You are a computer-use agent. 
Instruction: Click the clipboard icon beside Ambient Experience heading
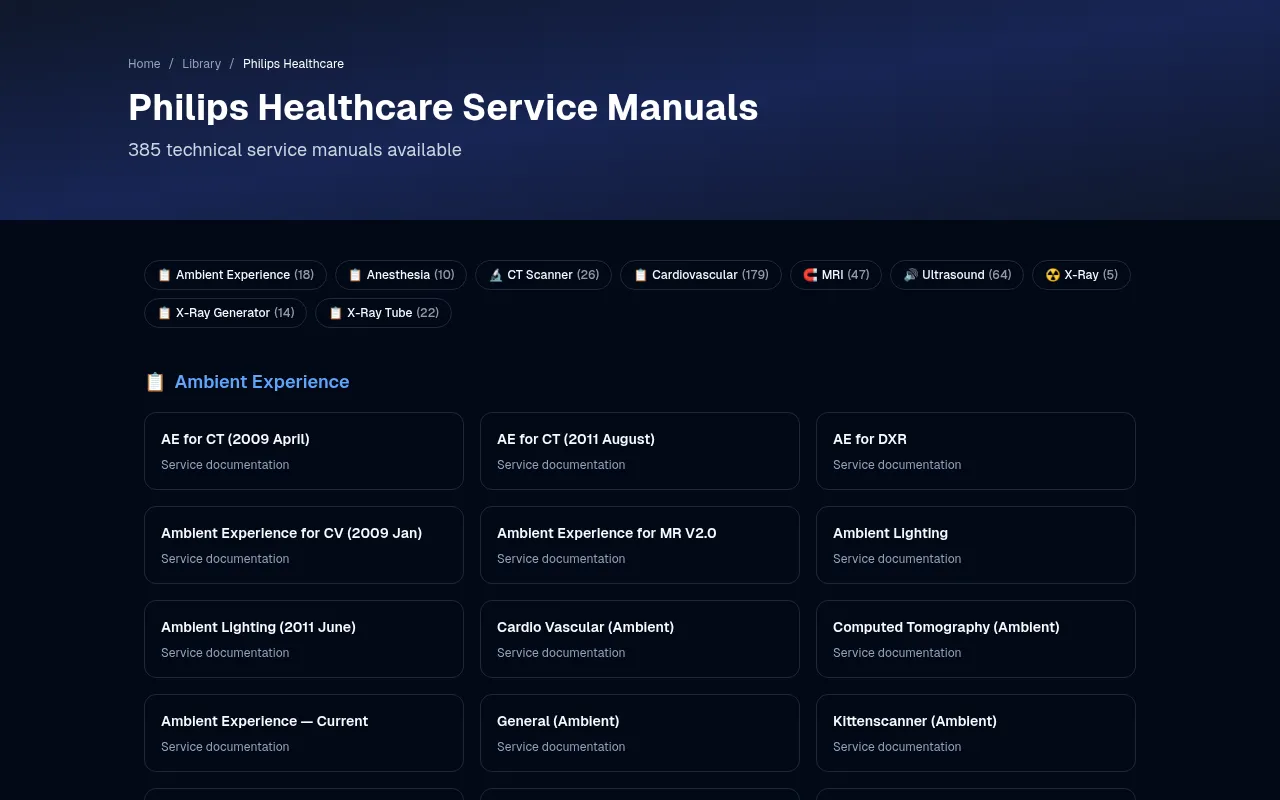[x=155, y=382]
